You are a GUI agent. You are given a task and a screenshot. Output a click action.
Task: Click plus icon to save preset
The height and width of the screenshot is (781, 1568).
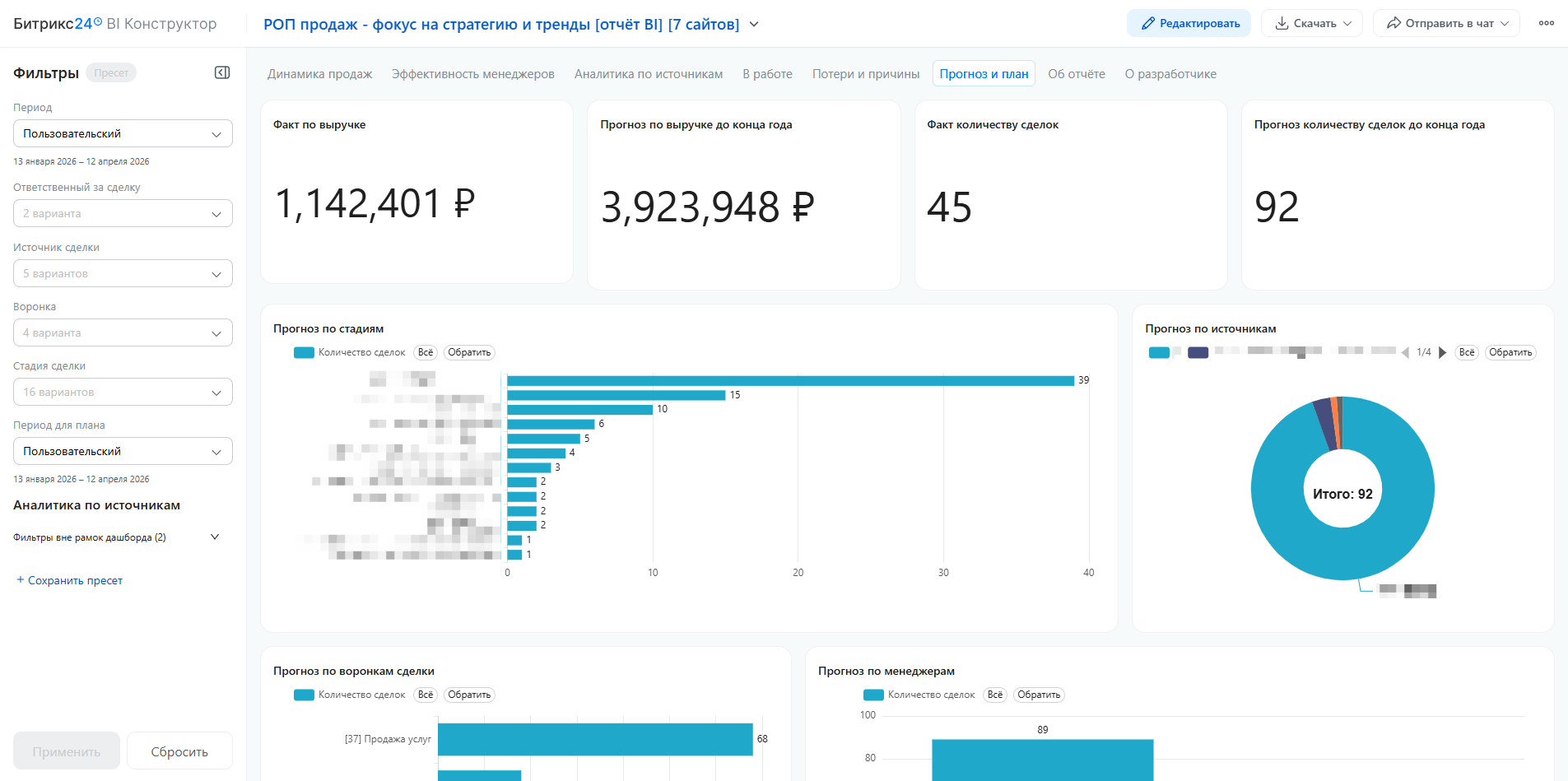pos(21,580)
